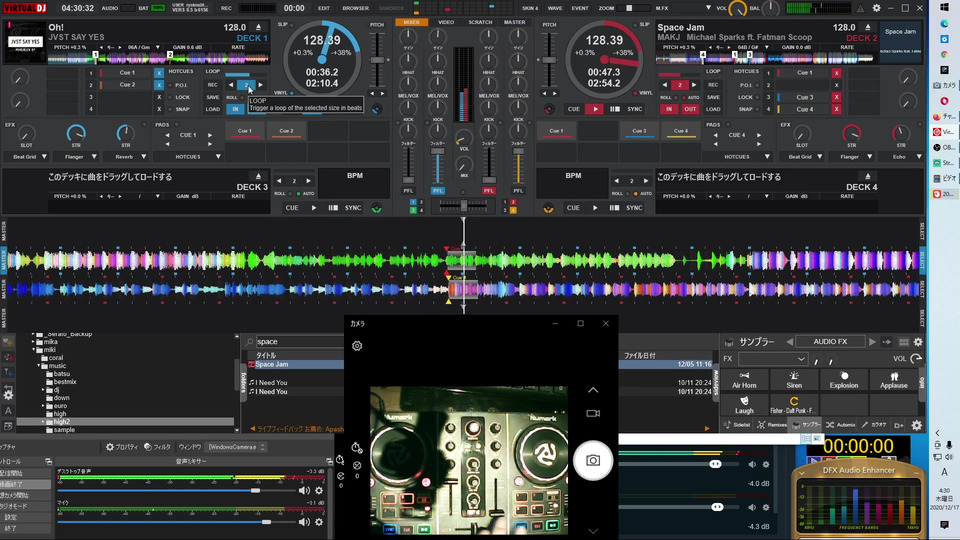The height and width of the screenshot is (540, 960).
Task: Switch to VIDEO tab
Action: (446, 22)
